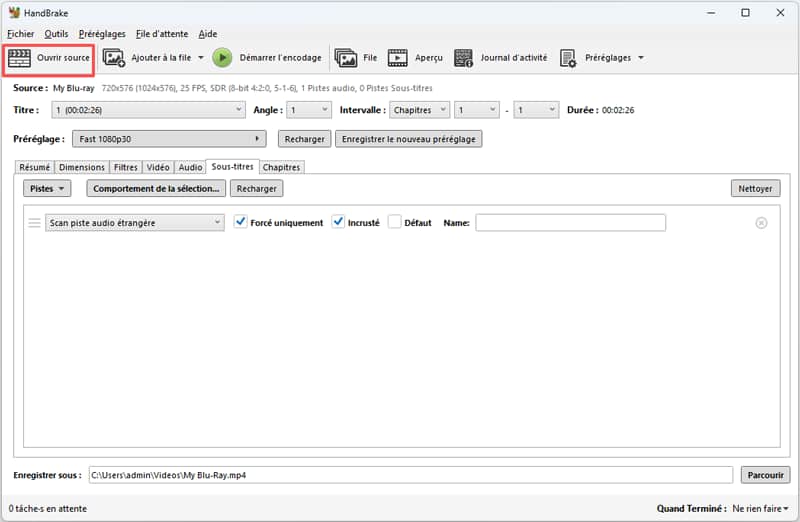Viewport: 800px width, 522px height.
Task: Open the Aperçu preview icon
Action: [397, 58]
